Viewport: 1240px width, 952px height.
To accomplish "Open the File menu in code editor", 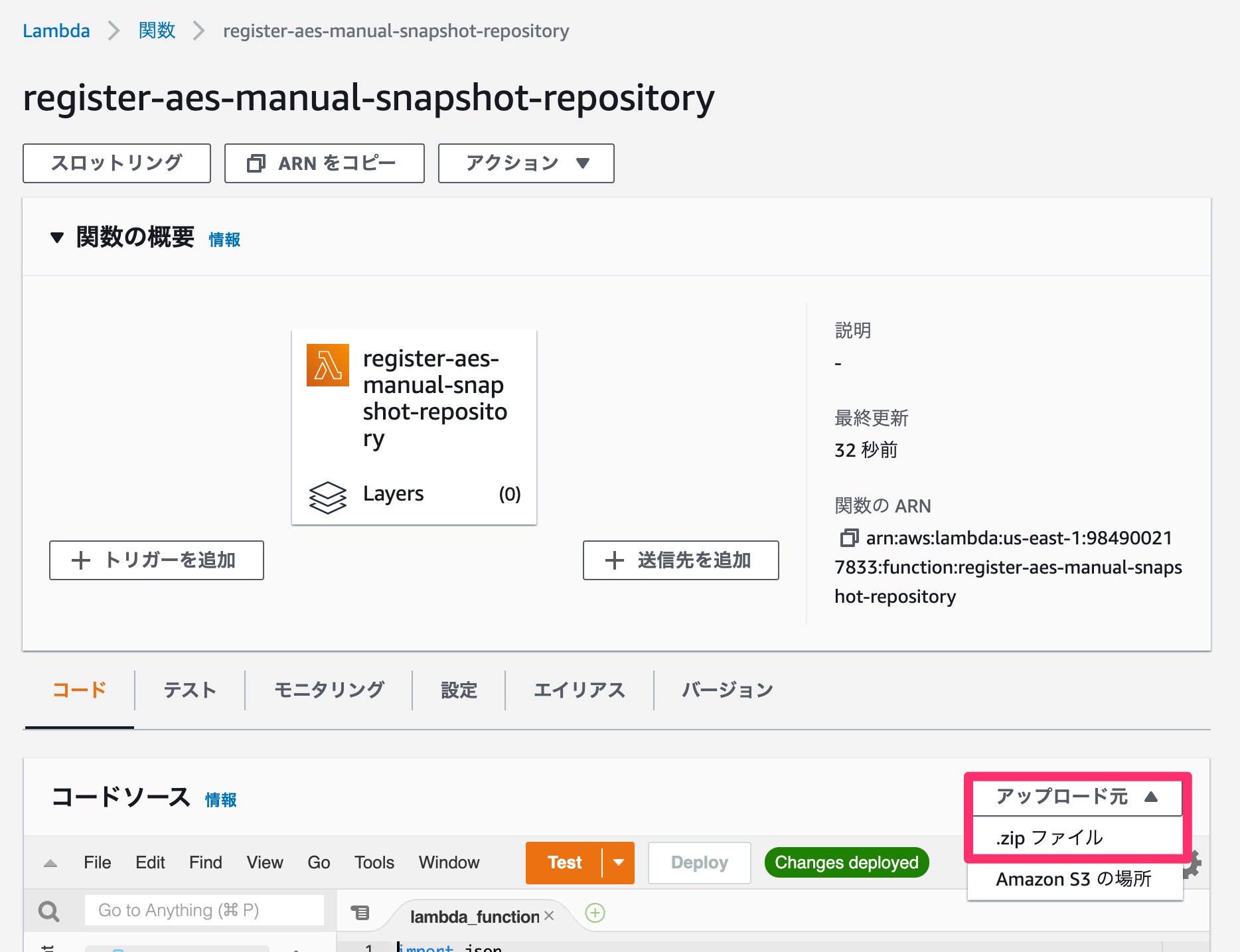I will tap(98, 862).
